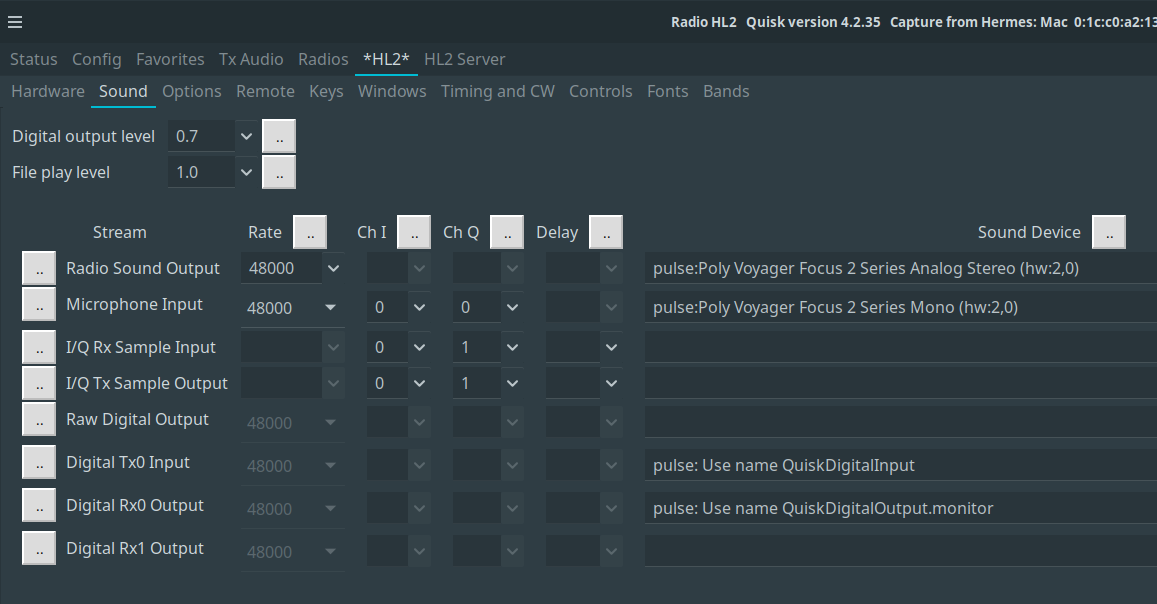Open the Timing and CW tab
1157x604 pixels.
(x=497, y=91)
